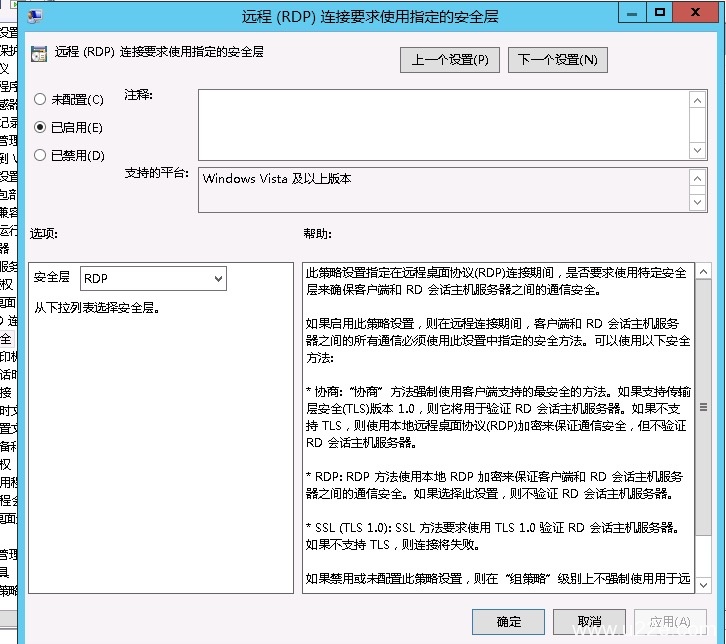The width and height of the screenshot is (726, 644).
Task: Maximize the policy dialog window
Action: click(x=659, y=13)
